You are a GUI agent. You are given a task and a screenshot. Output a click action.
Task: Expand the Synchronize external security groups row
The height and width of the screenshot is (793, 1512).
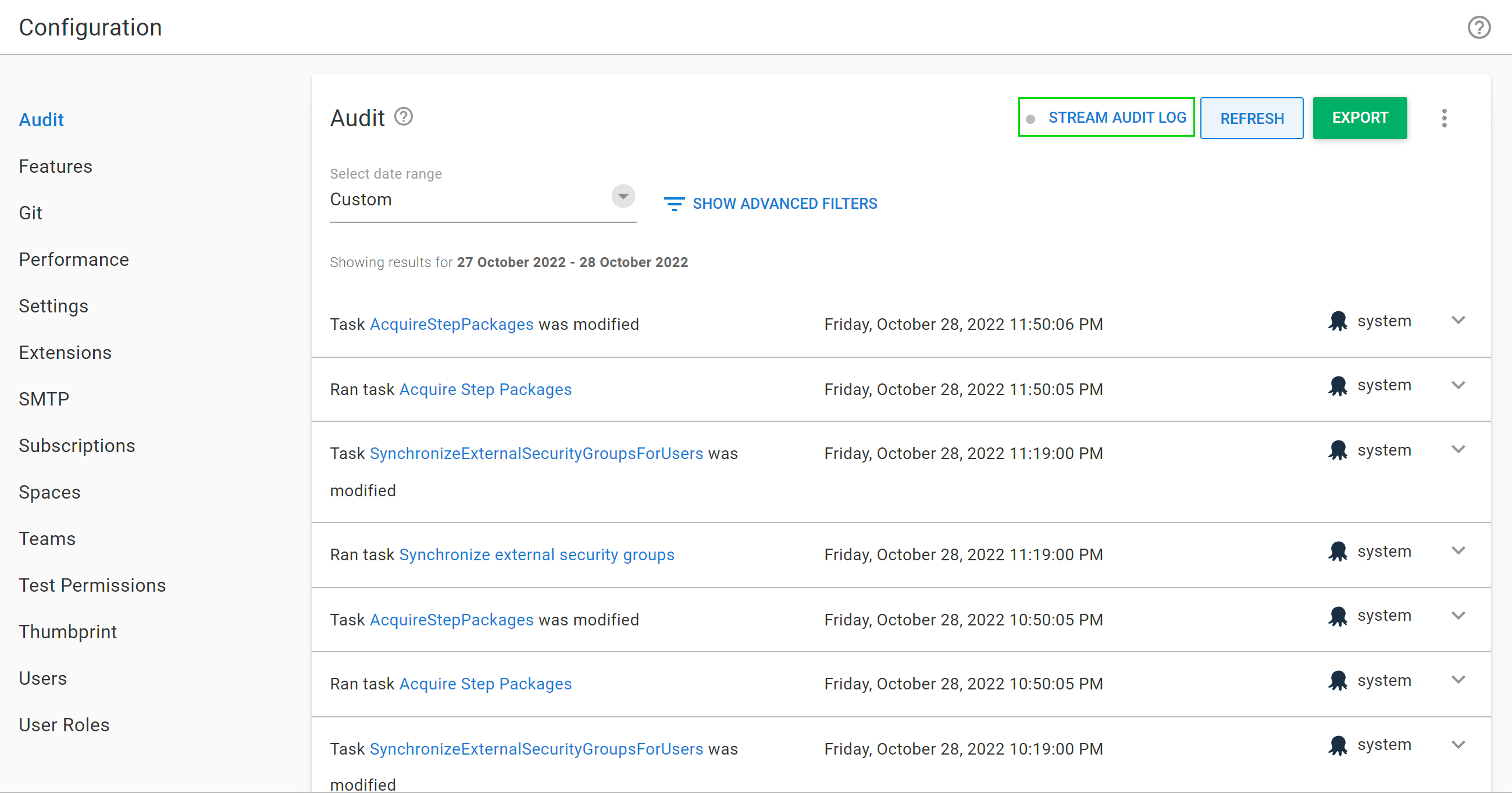[x=1459, y=551]
